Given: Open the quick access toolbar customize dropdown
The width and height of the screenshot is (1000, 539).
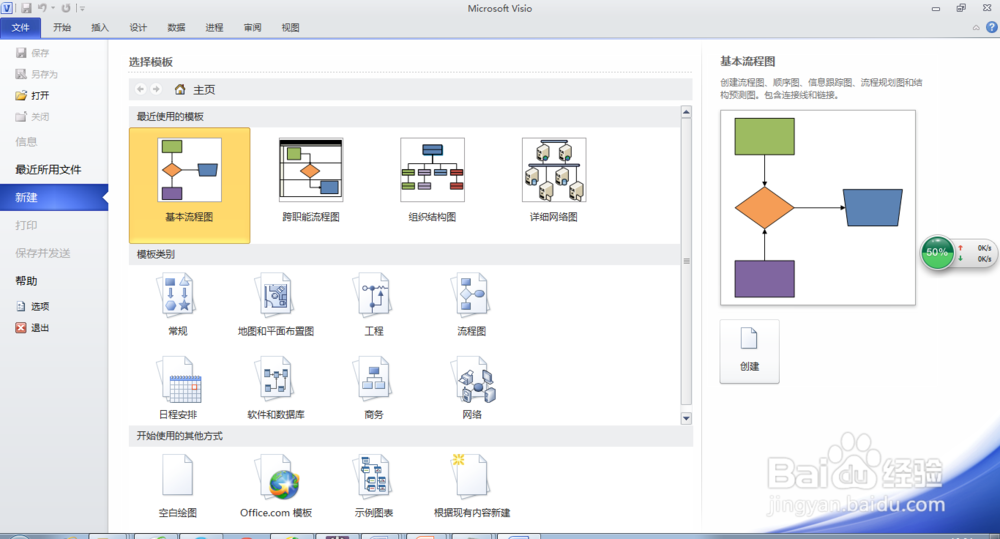Looking at the screenshot, I should point(82,8).
